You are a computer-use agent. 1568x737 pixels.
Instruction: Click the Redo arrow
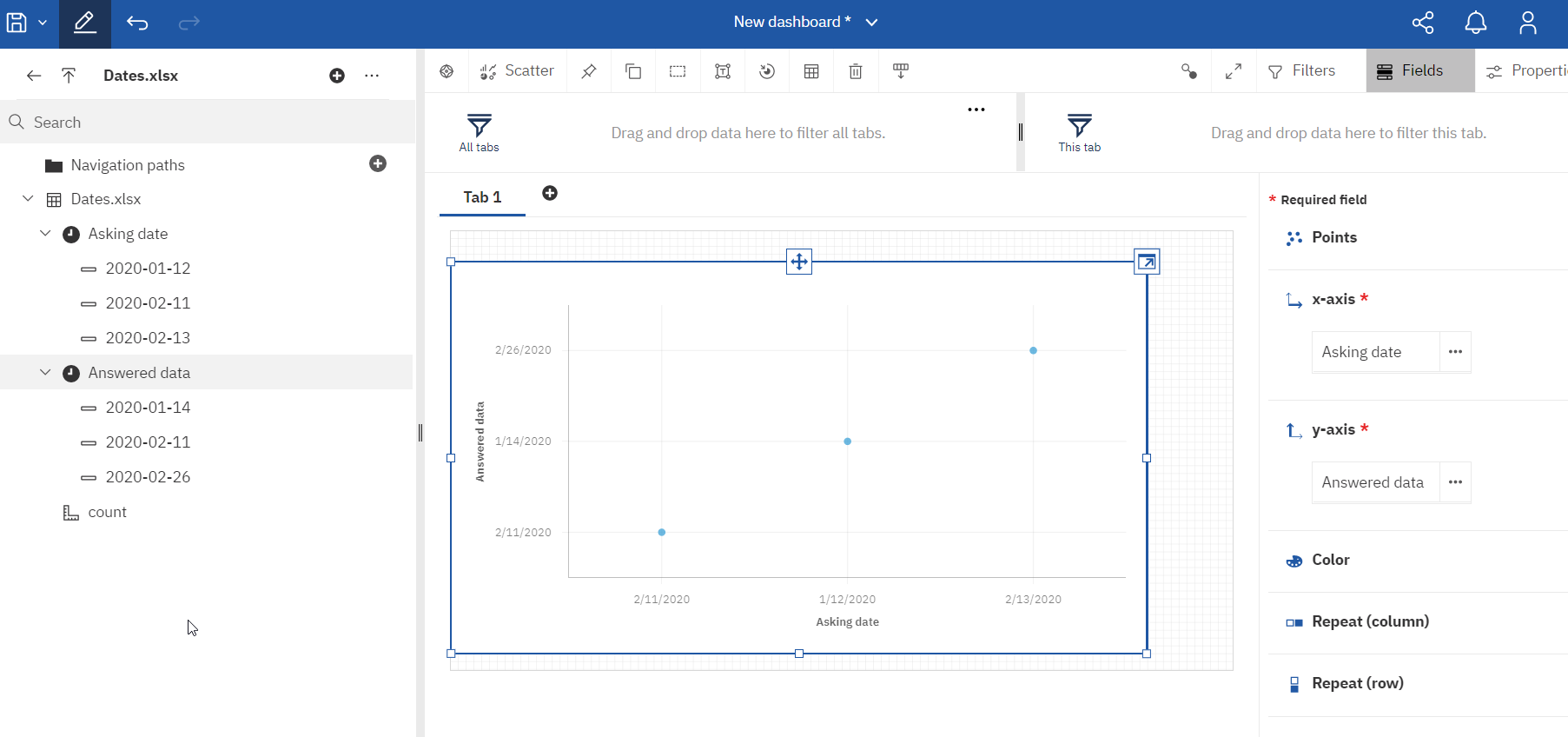coord(189,23)
